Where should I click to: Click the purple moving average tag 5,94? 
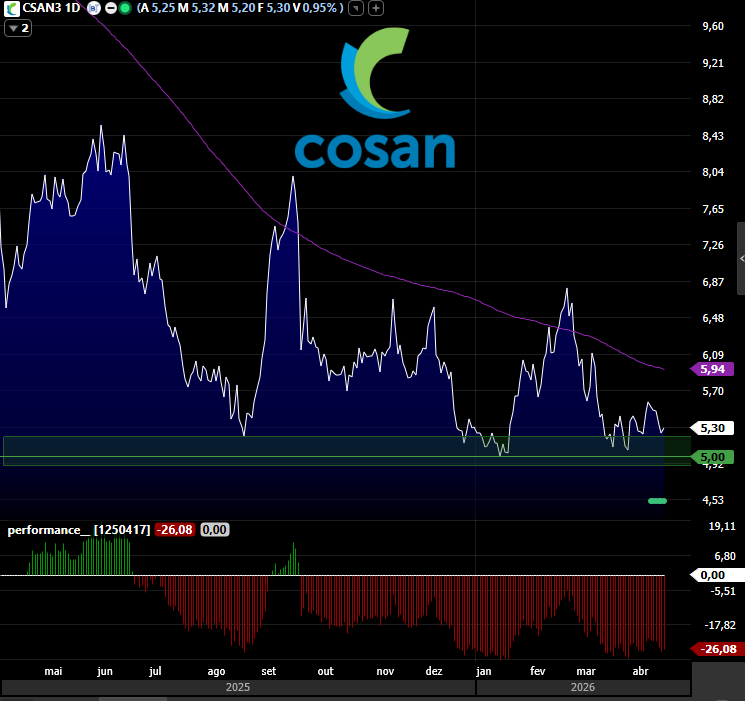[712, 369]
